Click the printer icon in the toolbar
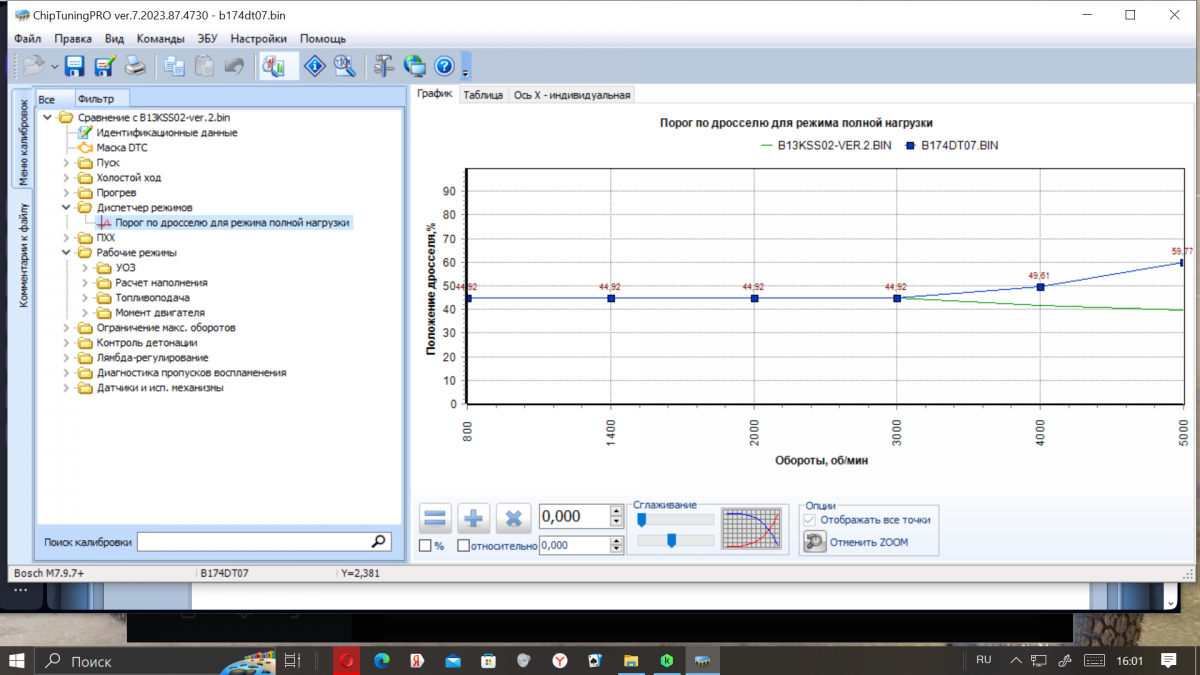Screen dimensions: 1200x675 [x=134, y=67]
